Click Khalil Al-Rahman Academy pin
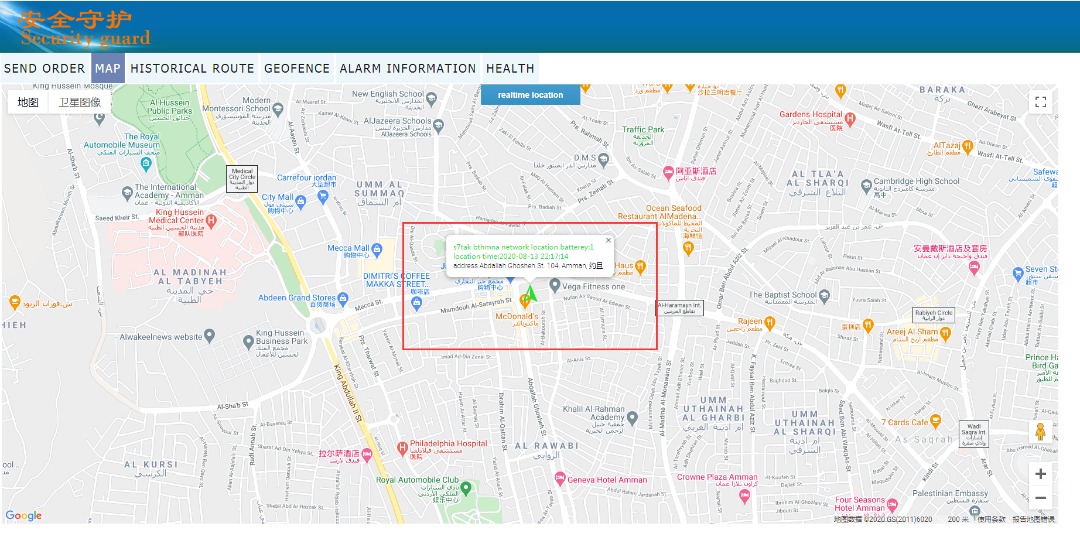 [632, 417]
